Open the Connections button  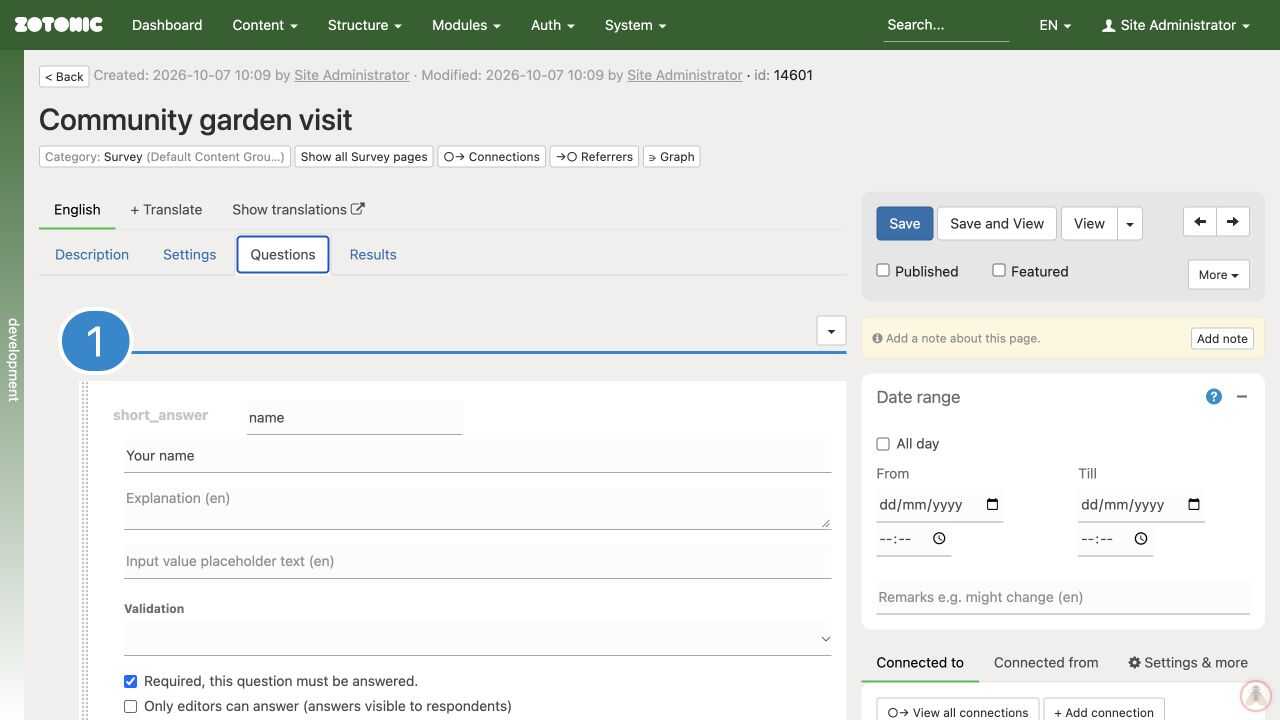pyautogui.click(x=492, y=156)
